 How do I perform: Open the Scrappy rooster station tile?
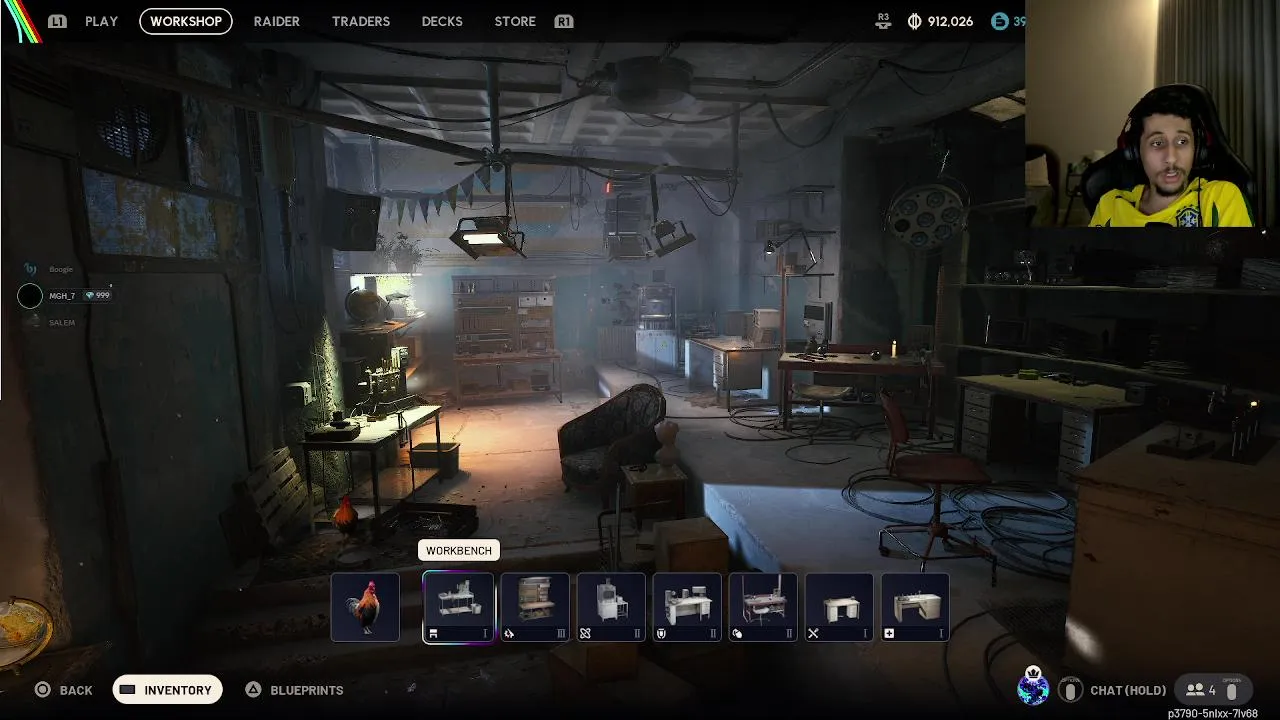tap(365, 607)
